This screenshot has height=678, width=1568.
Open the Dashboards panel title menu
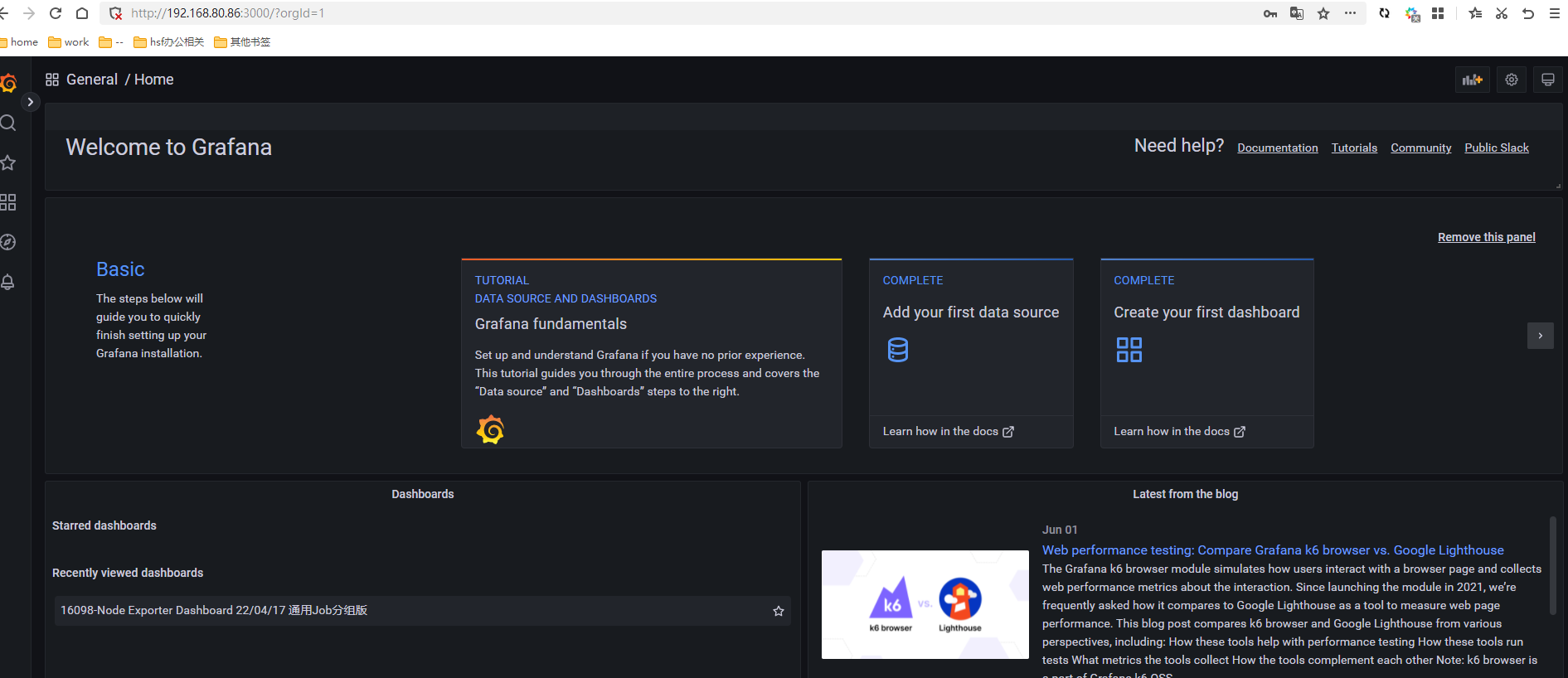[423, 494]
